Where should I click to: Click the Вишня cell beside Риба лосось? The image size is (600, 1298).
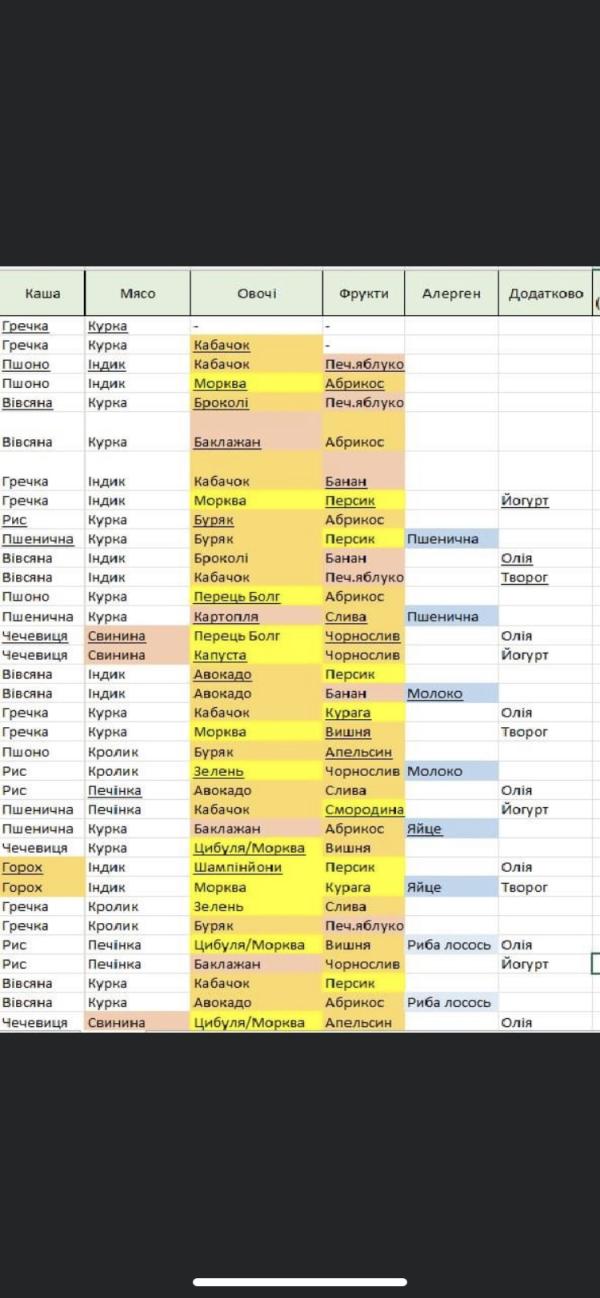pos(364,945)
